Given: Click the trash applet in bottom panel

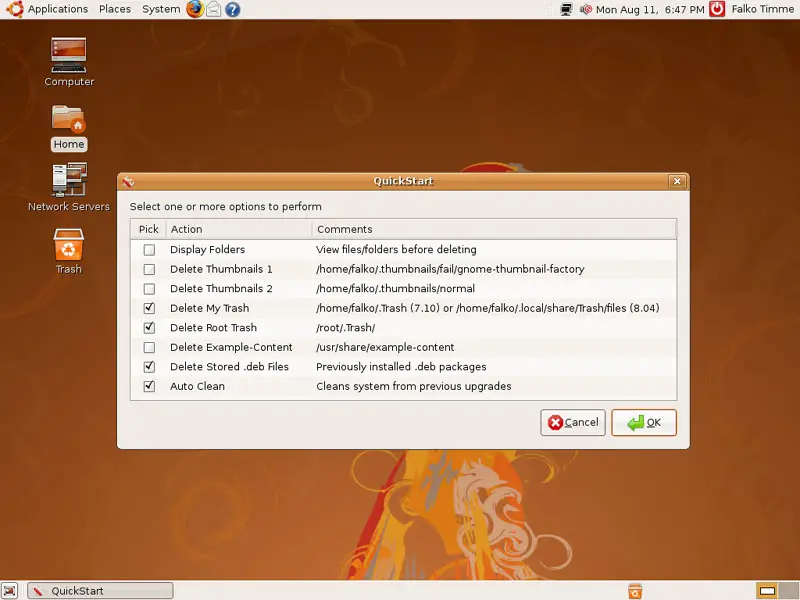Looking at the screenshot, I should (x=635, y=591).
